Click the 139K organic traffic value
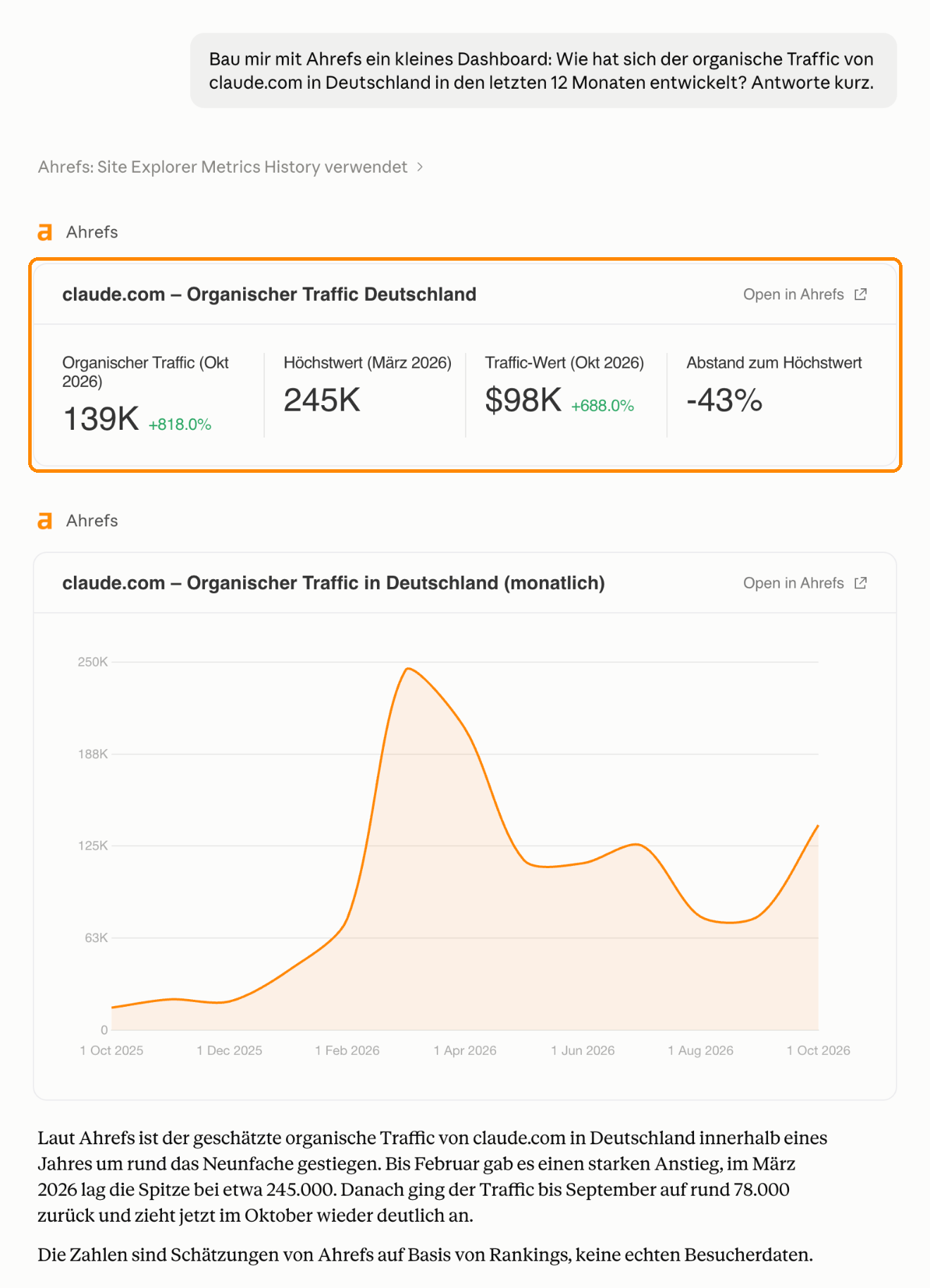Screen dimensions: 930x1288 [x=101, y=419]
